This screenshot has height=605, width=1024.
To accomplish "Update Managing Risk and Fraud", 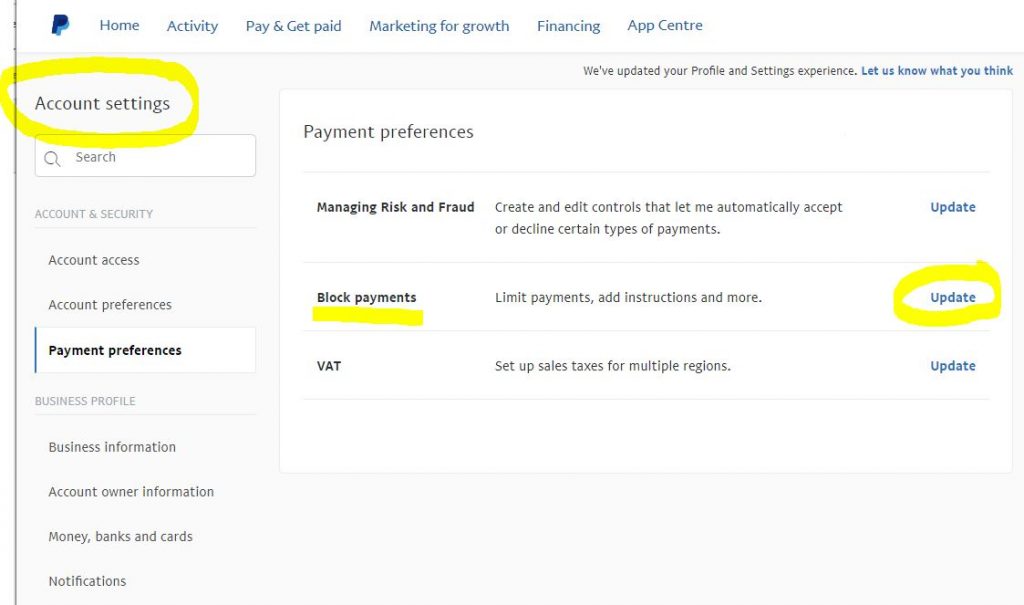I will (952, 207).
